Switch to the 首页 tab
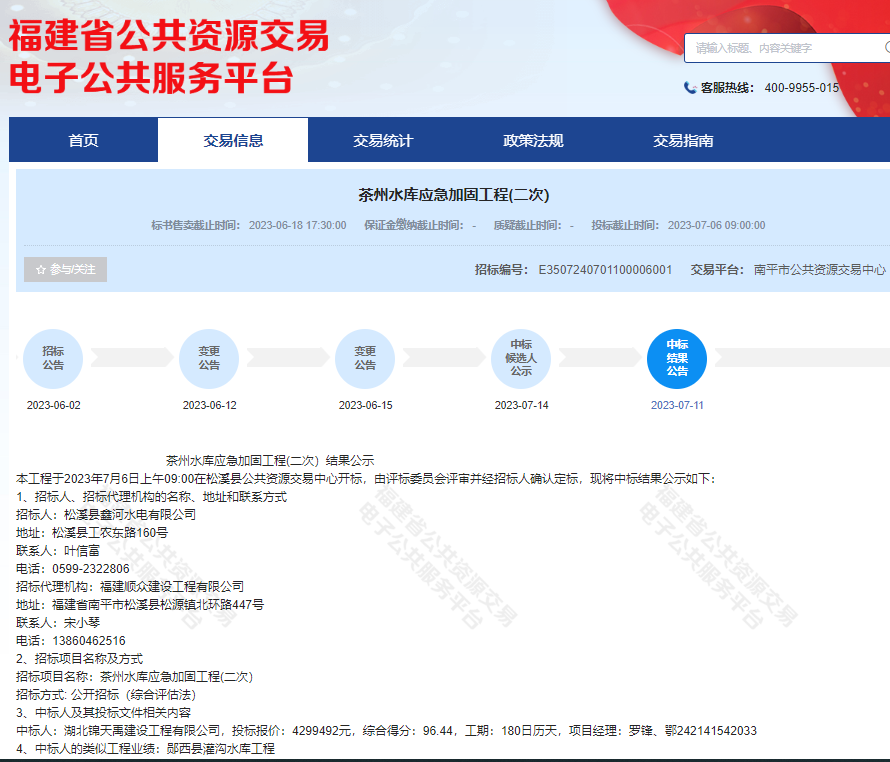 tap(82, 140)
